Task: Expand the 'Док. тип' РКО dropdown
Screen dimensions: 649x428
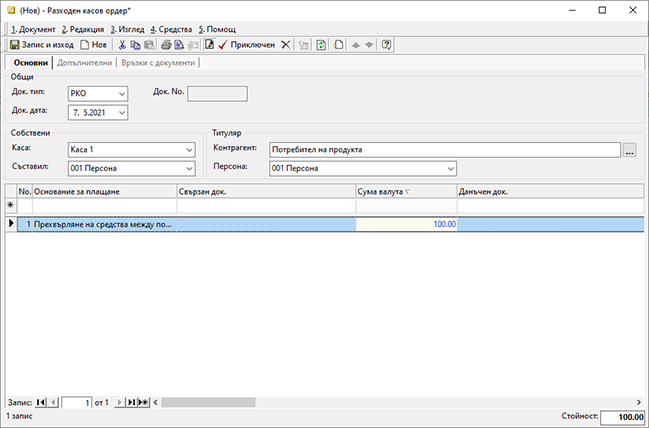Action: pyautogui.click(x=122, y=94)
